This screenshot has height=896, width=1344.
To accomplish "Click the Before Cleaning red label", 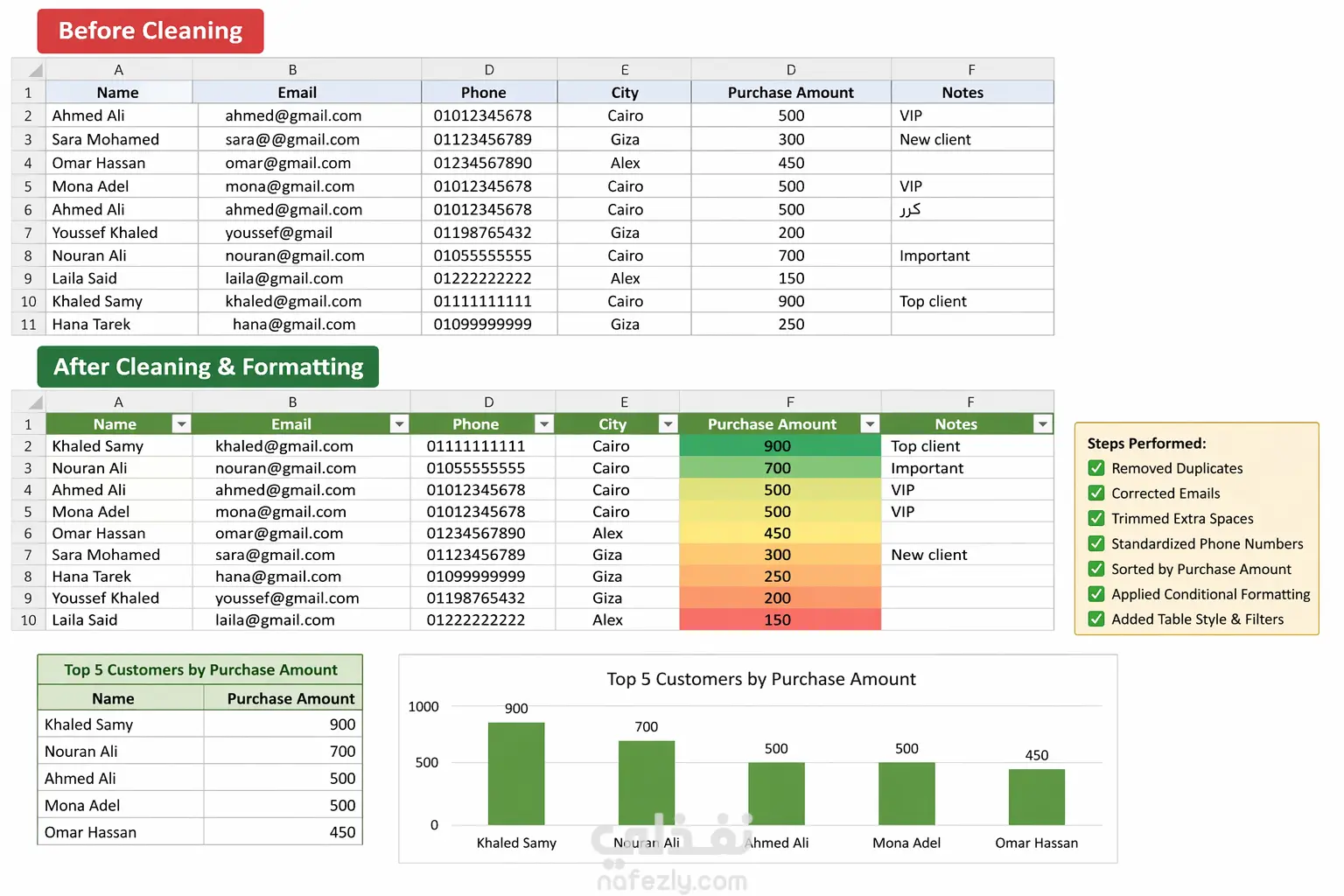I will click(150, 31).
